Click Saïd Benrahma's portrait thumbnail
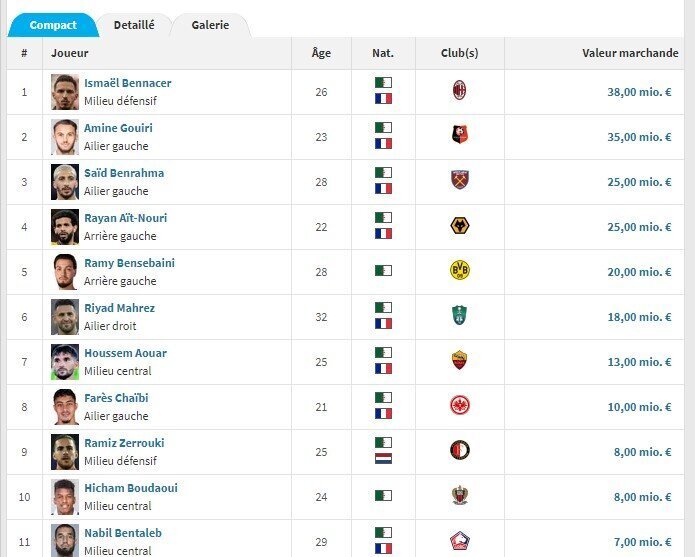695x557 pixels. 65,182
